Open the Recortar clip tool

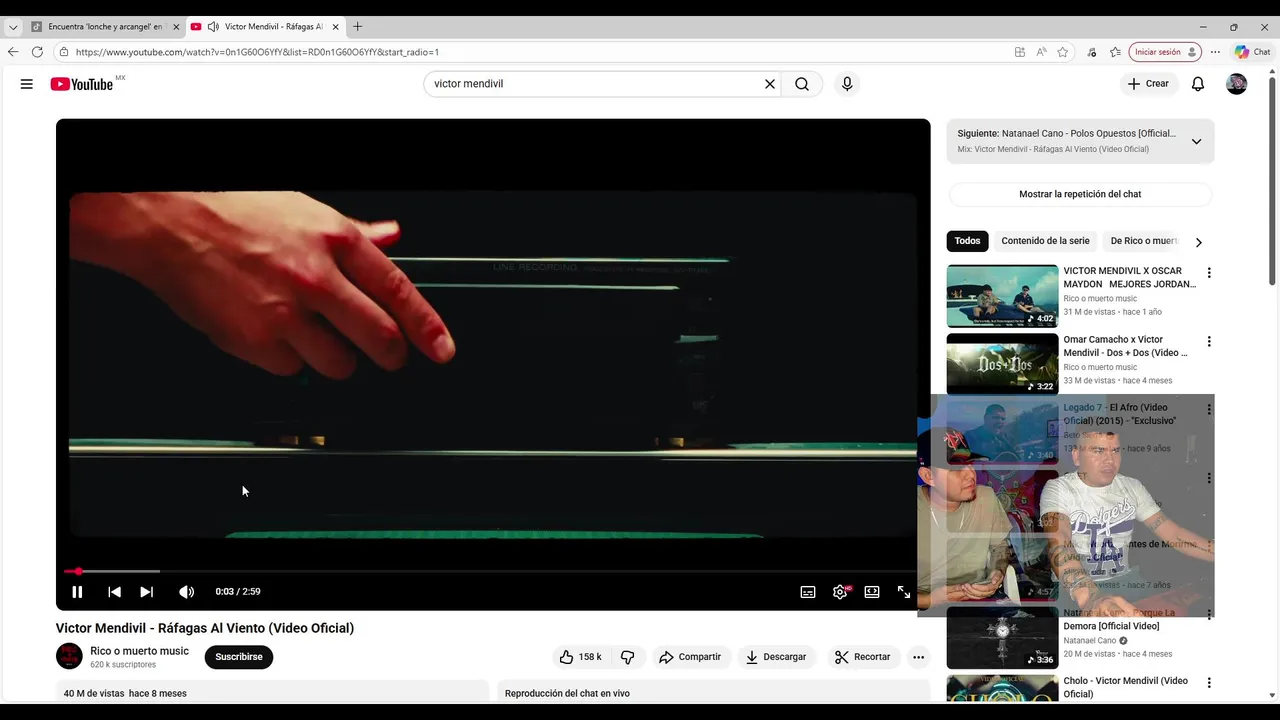[x=862, y=657]
